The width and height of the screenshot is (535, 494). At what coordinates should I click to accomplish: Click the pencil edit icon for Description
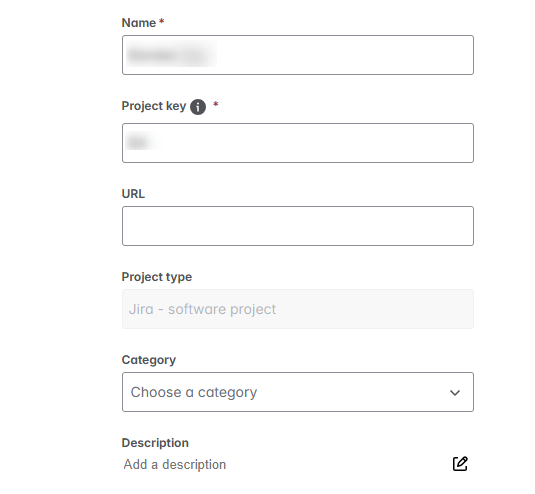click(x=460, y=464)
